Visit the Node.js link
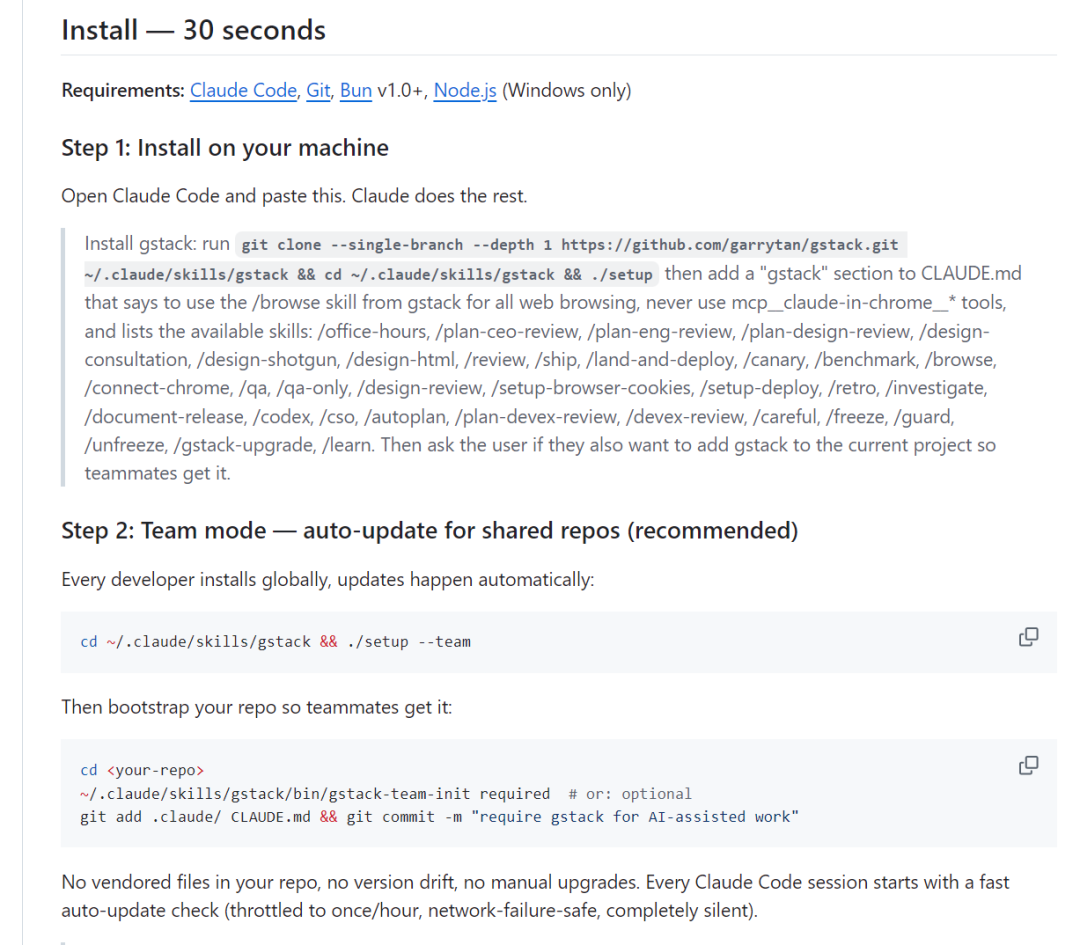Screen dimensions: 1080x945 click(465, 91)
